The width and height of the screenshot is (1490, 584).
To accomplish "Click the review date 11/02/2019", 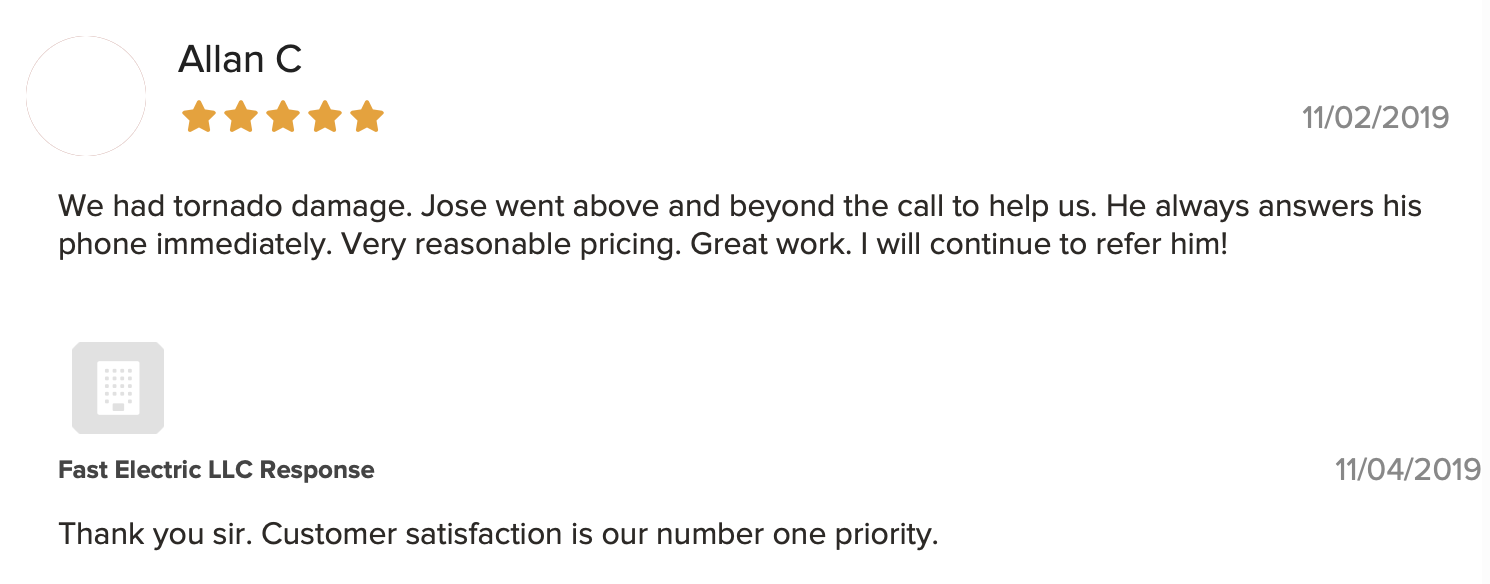I will (1375, 118).
